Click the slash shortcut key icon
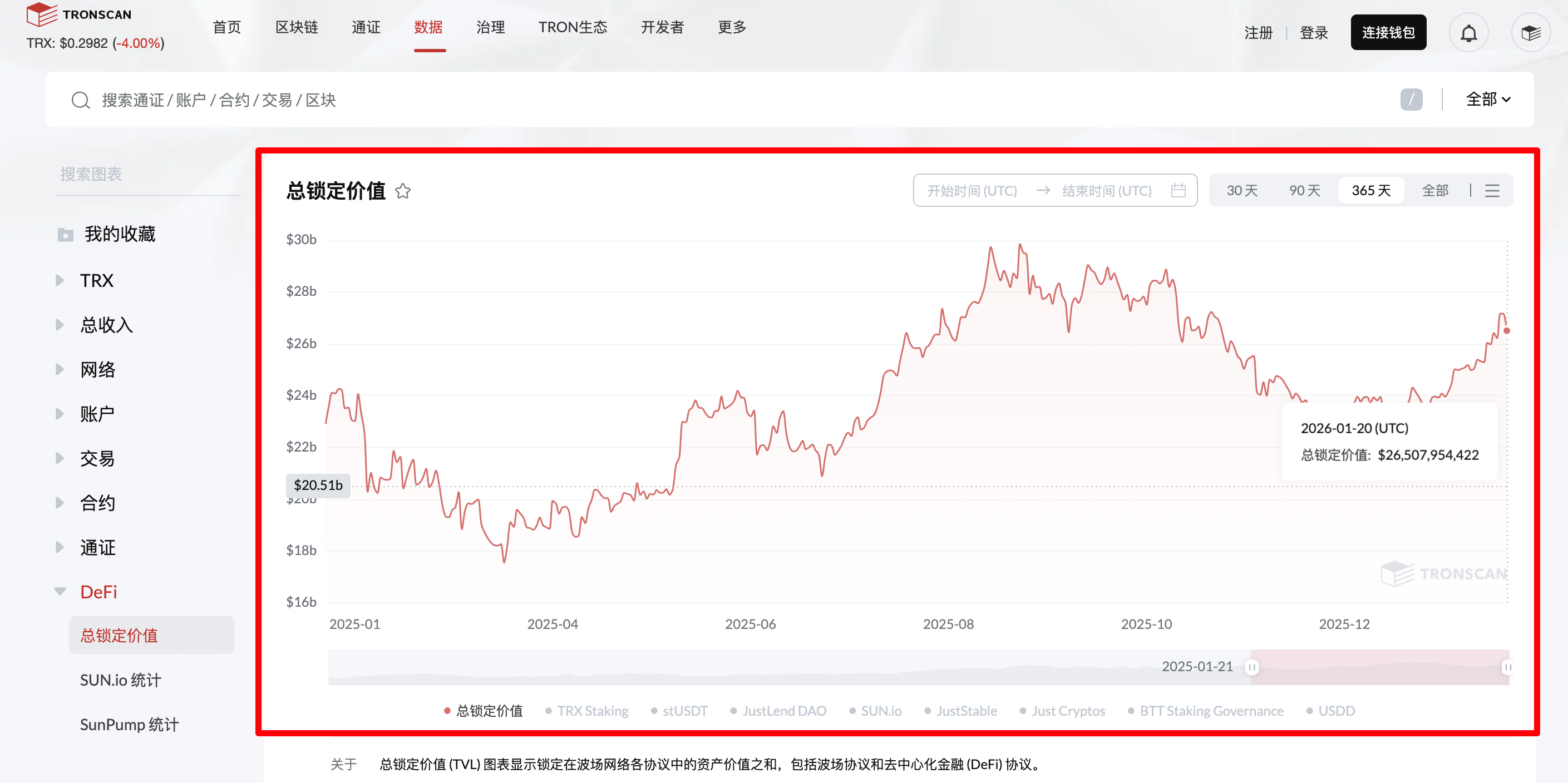 (x=1411, y=99)
